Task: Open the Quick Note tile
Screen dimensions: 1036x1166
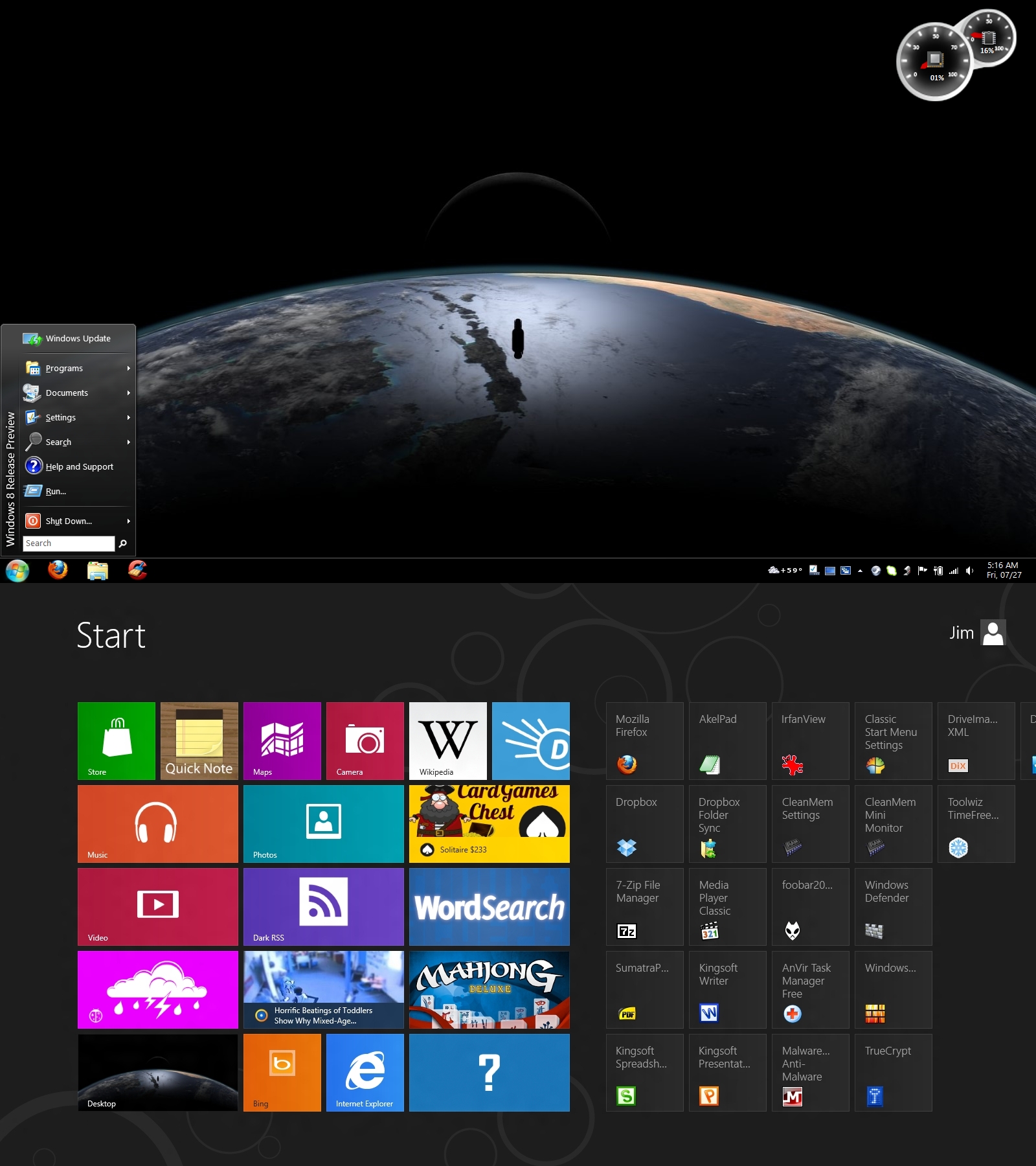Action: 199,740
